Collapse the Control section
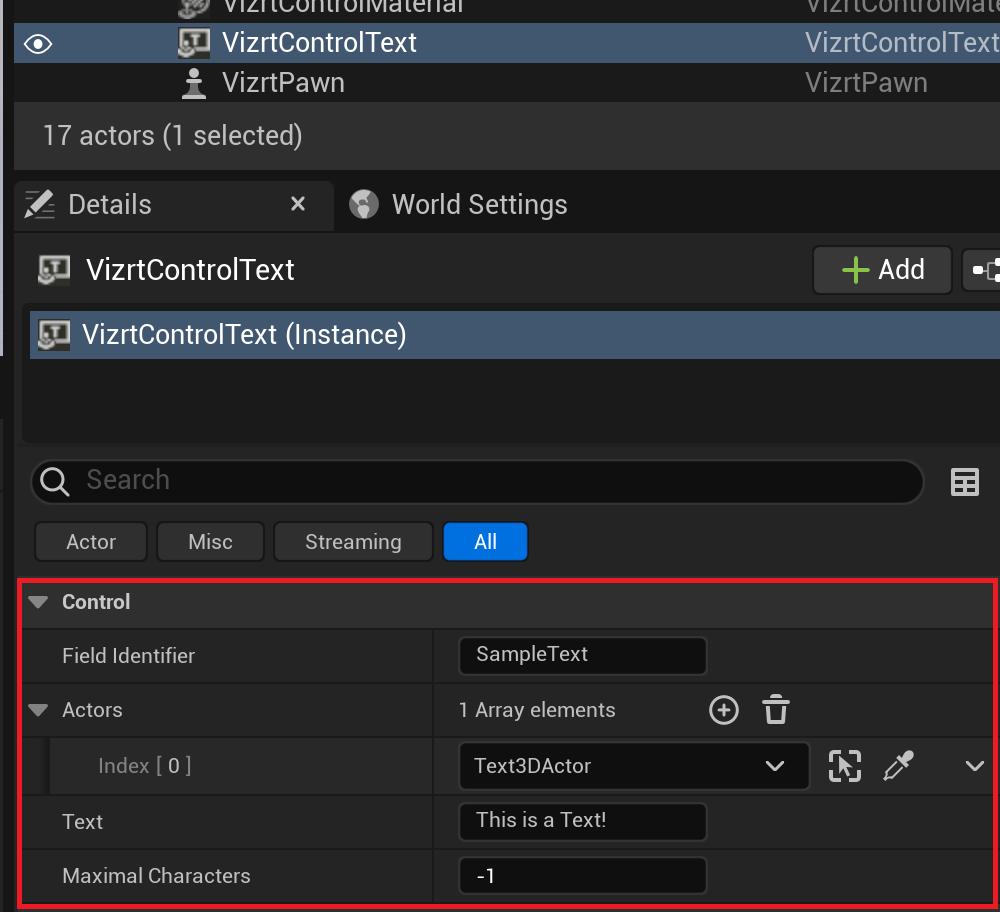This screenshot has height=912, width=1000. pyautogui.click(x=39, y=602)
